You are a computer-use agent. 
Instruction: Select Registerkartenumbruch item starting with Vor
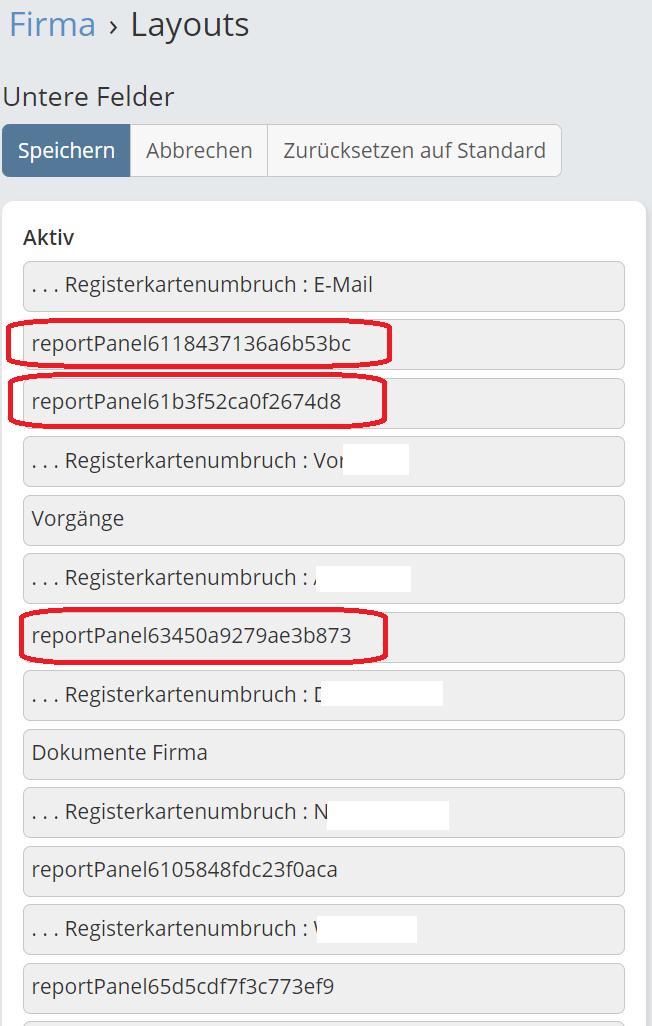(x=323, y=462)
